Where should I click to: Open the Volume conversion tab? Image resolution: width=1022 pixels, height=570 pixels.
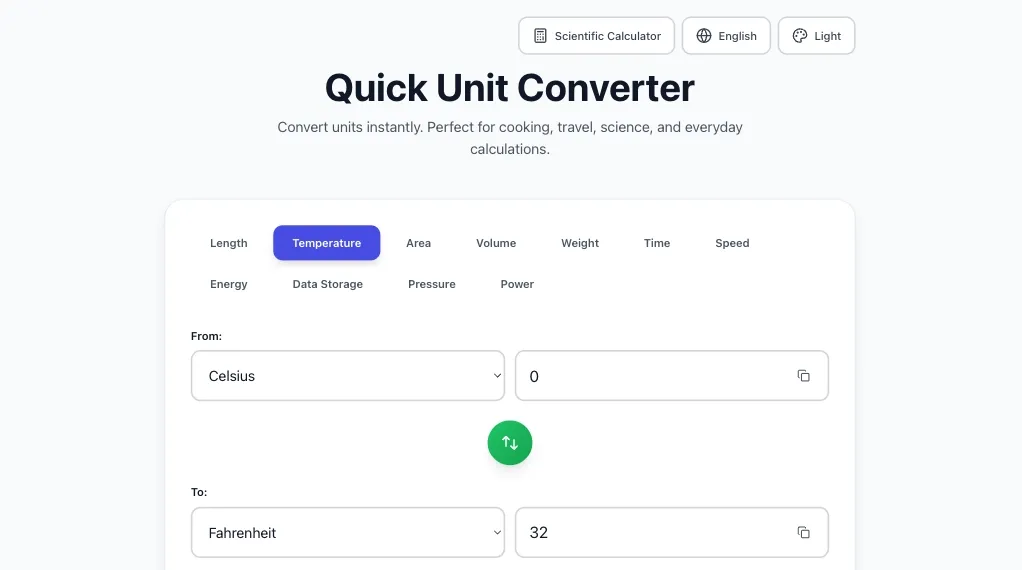point(496,243)
